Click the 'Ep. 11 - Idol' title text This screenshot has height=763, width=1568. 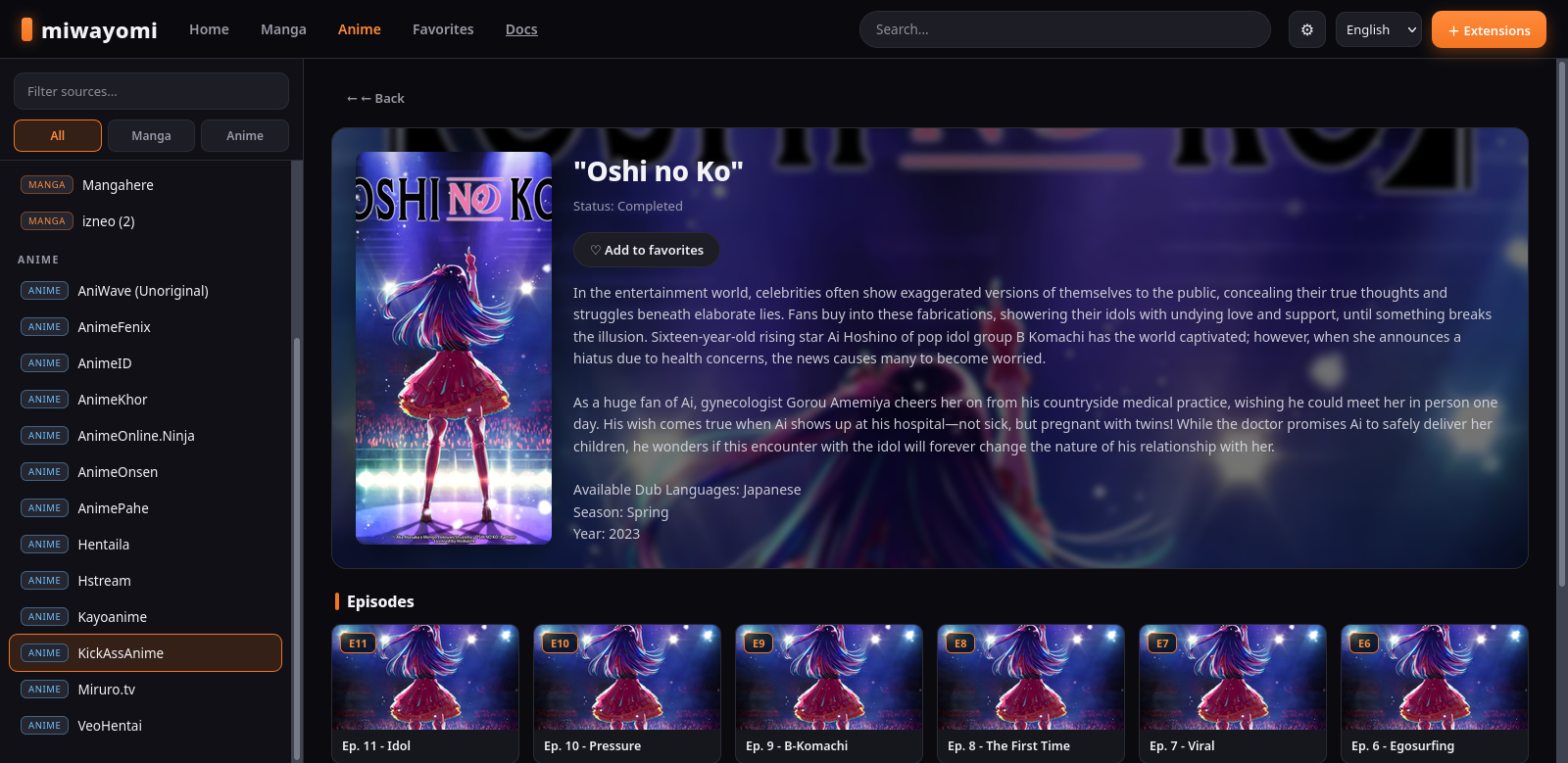coord(376,746)
